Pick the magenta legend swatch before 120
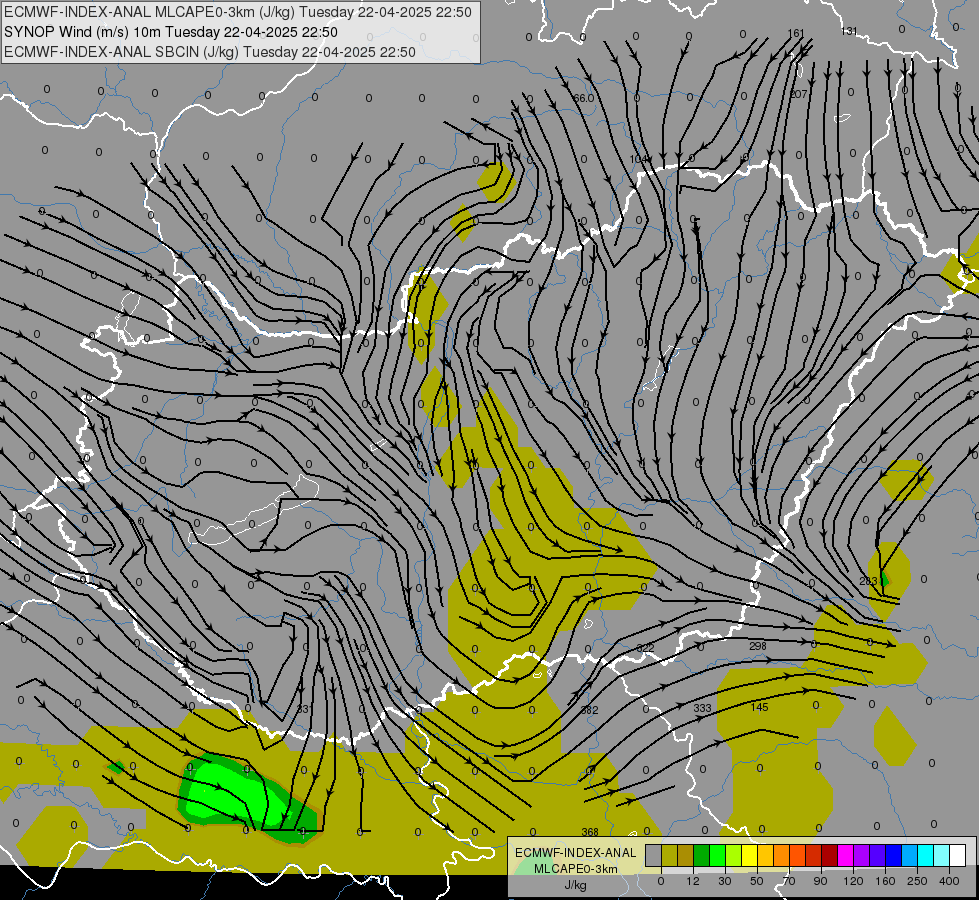979x900 pixels. click(846, 855)
